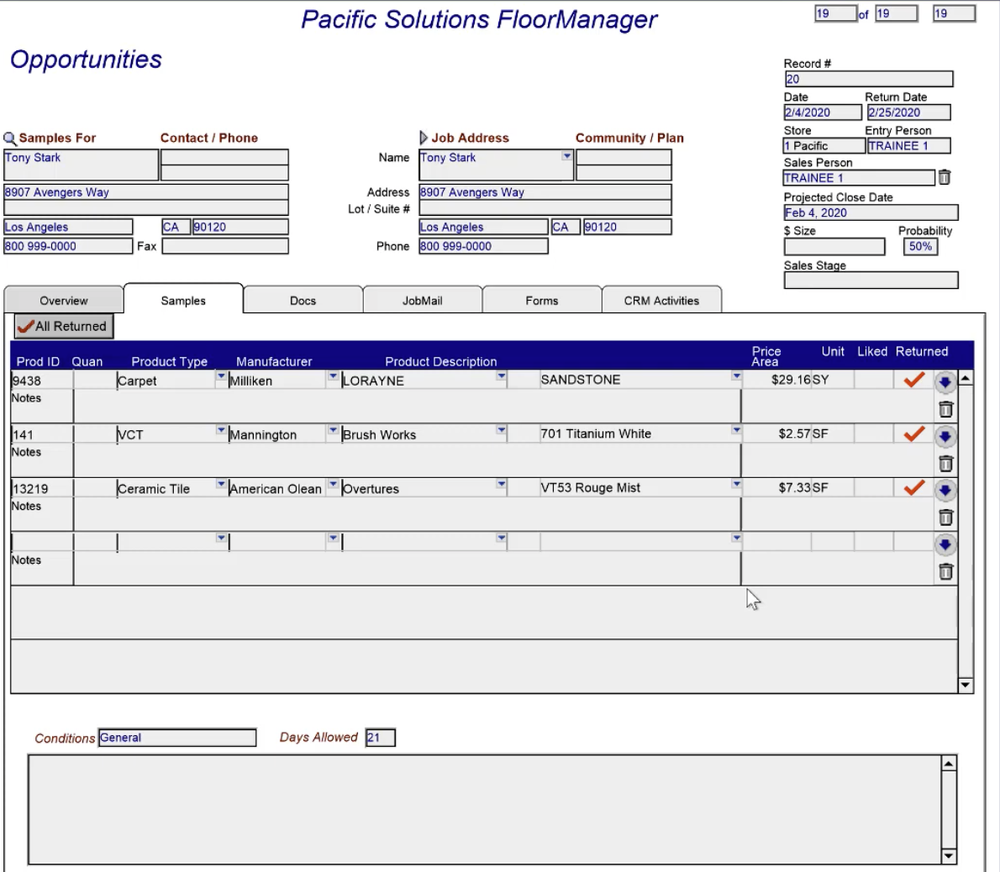The height and width of the screenshot is (872, 1000).
Task: Click the Days Allowed field
Action: (x=380, y=737)
